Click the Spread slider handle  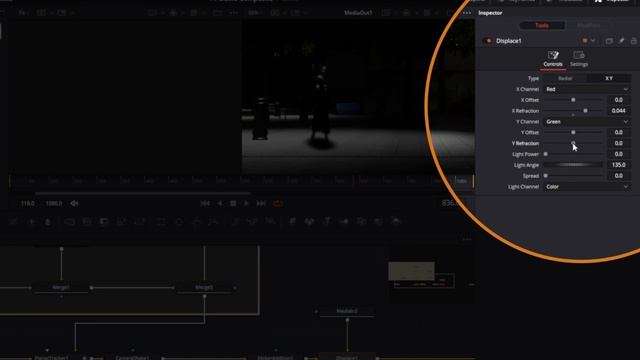click(x=546, y=176)
